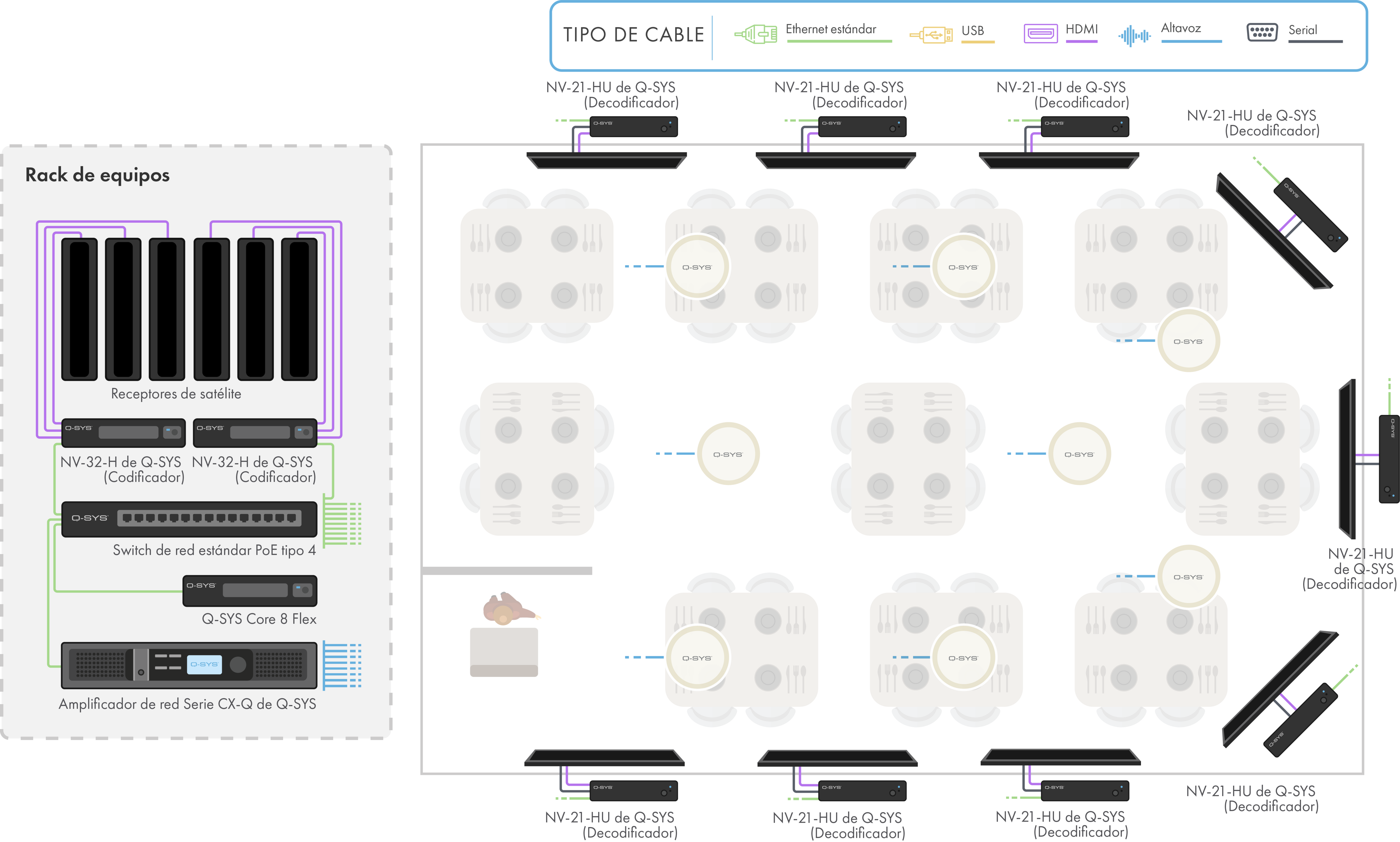The width and height of the screenshot is (1400, 842).
Task: Click the purple HDMI line sample in legend
Action: [x=1081, y=41]
